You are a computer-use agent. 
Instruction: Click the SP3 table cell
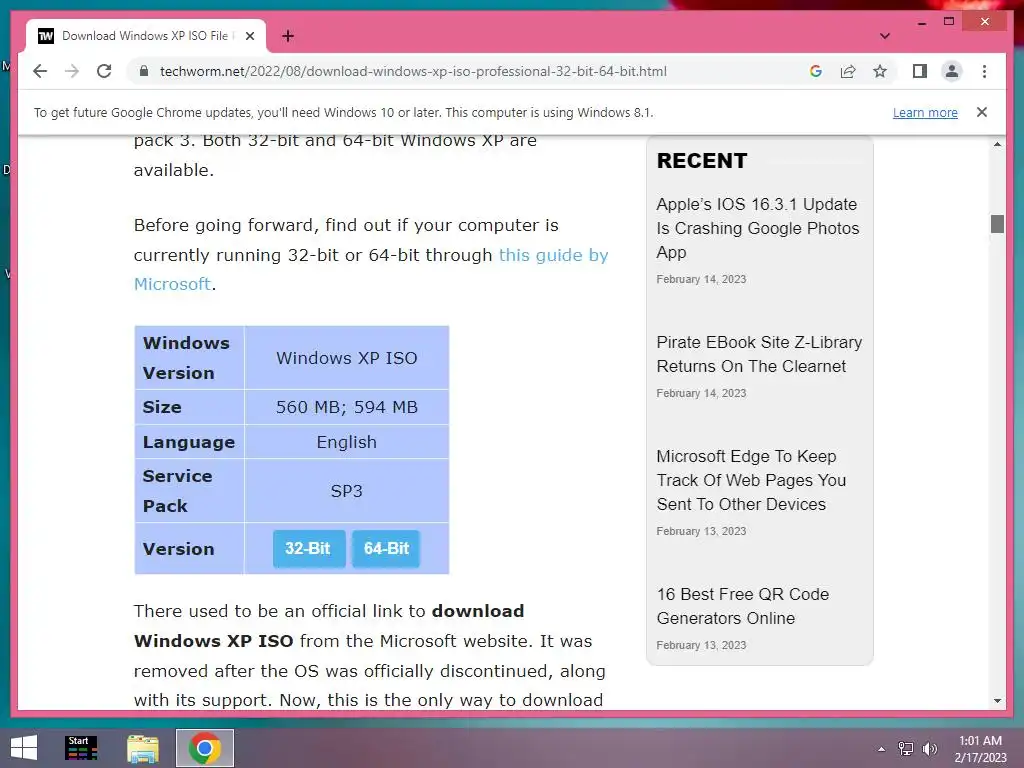[x=347, y=490]
